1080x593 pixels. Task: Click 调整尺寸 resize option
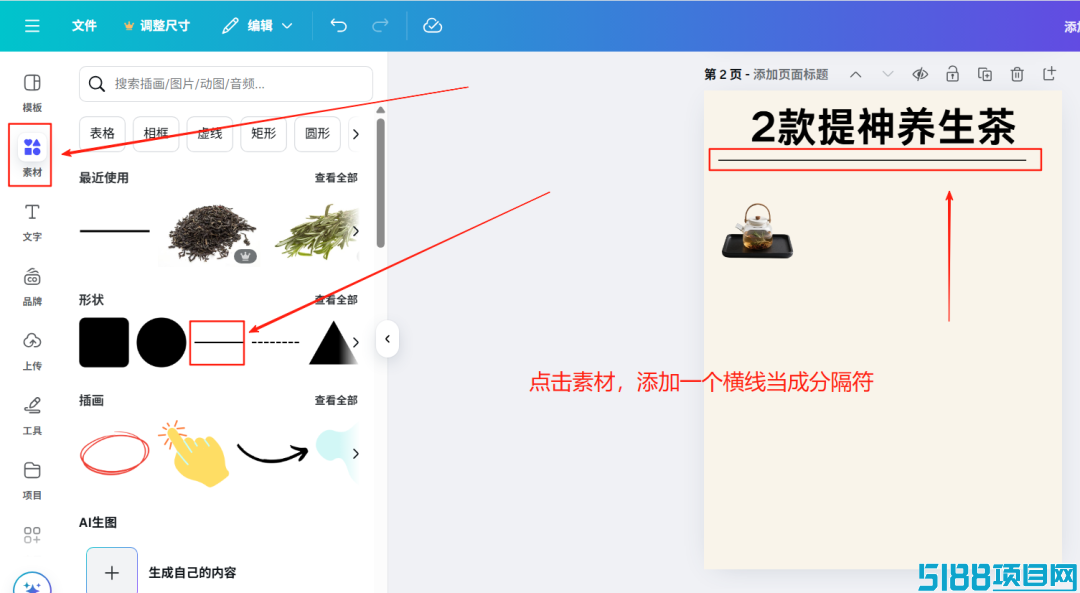coord(157,25)
